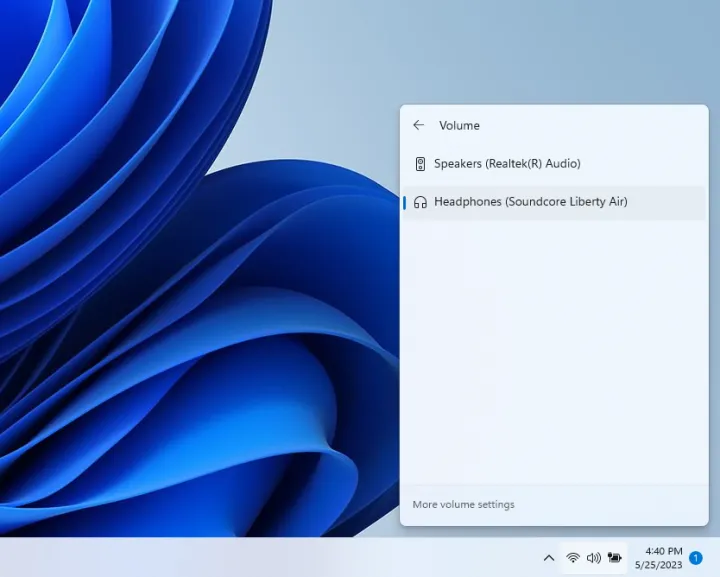
Task: Click the 'Soundcore Liberty Air' text label
Action: 566,202
